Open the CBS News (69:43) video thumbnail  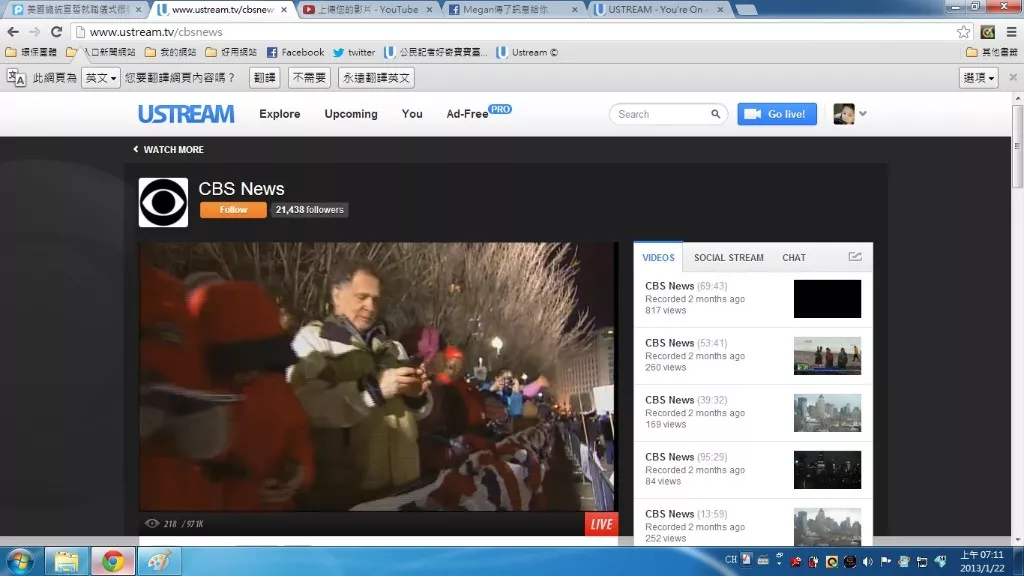click(827, 299)
